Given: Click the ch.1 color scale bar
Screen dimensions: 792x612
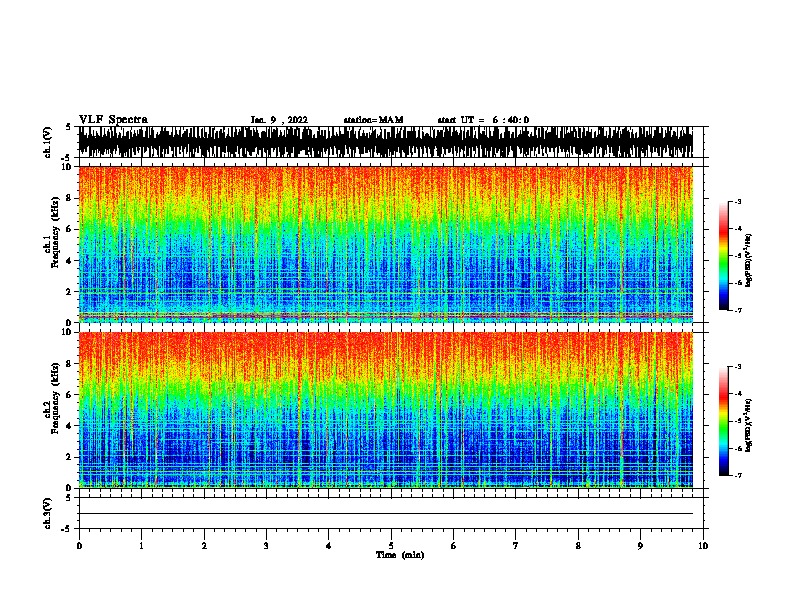Looking at the screenshot, I should click(724, 256).
